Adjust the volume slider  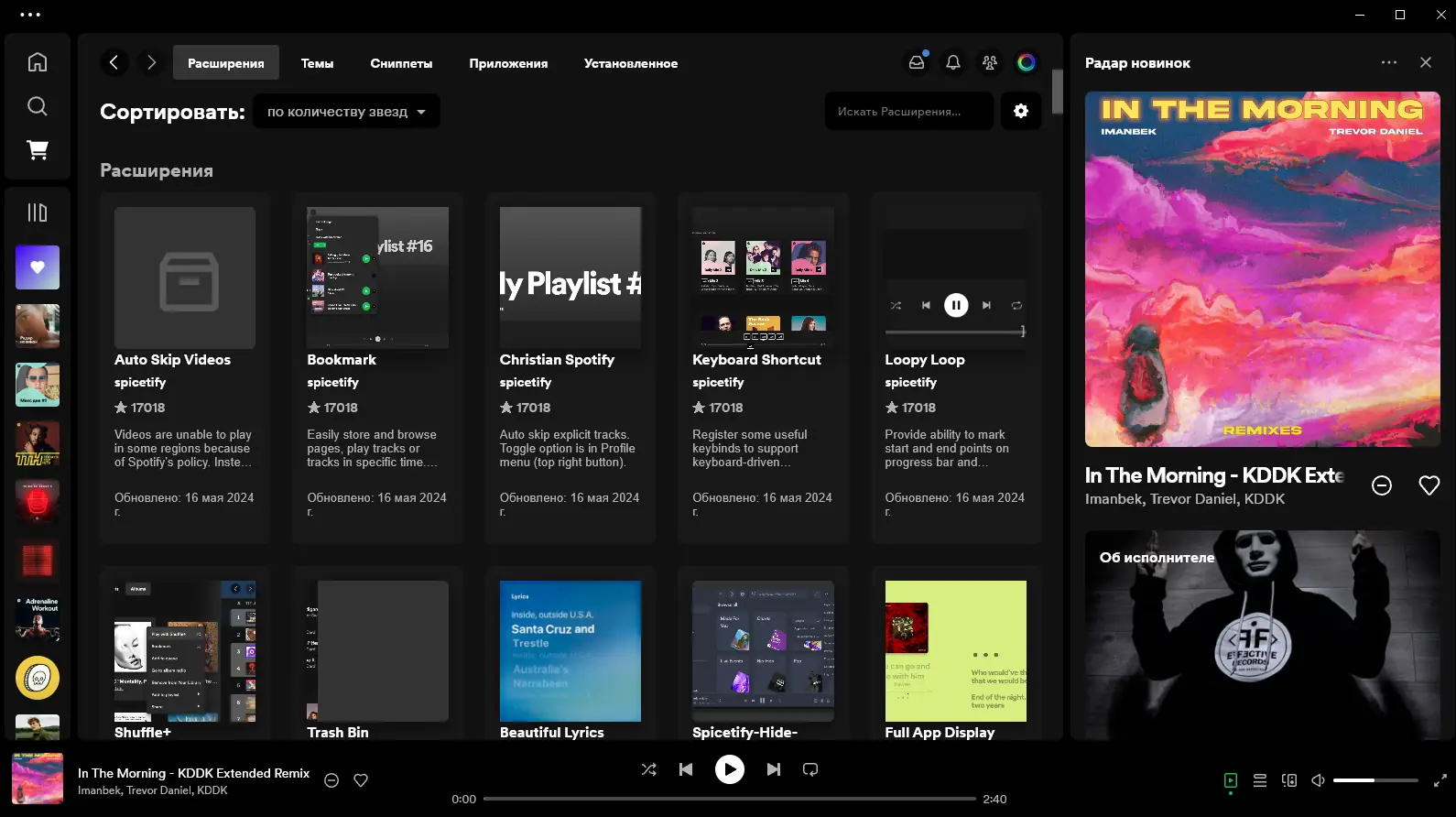click(x=1375, y=780)
